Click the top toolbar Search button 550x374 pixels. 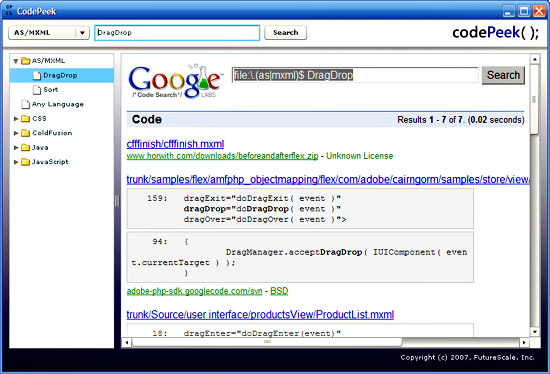coord(286,33)
